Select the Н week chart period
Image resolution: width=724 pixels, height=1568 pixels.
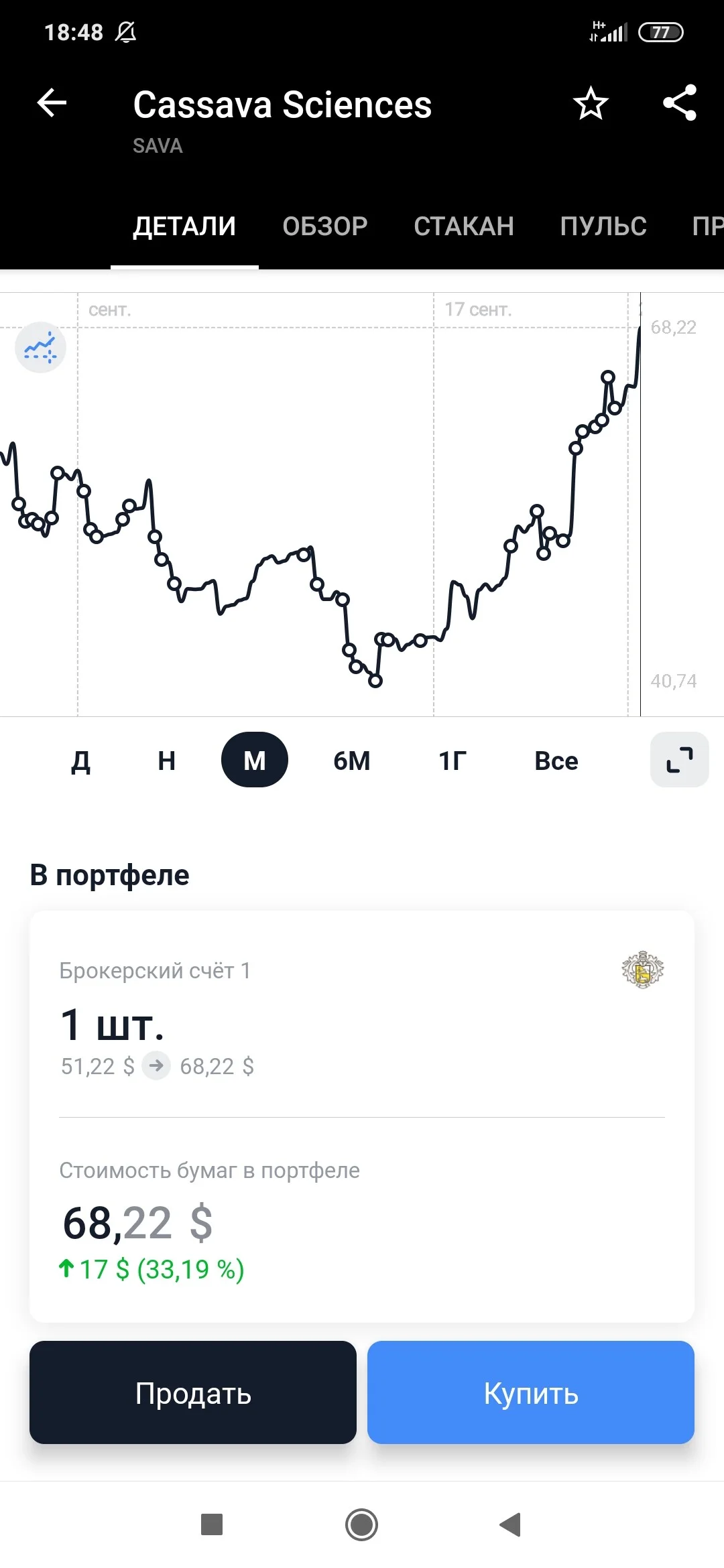pos(166,761)
